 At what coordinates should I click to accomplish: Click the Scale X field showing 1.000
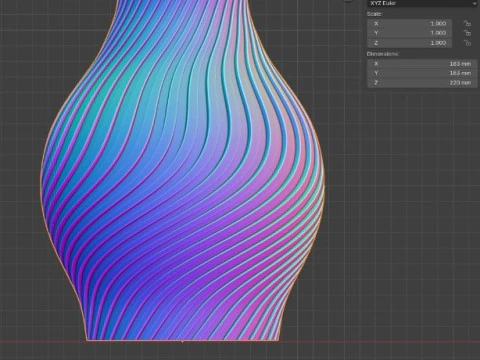[x=410, y=24]
